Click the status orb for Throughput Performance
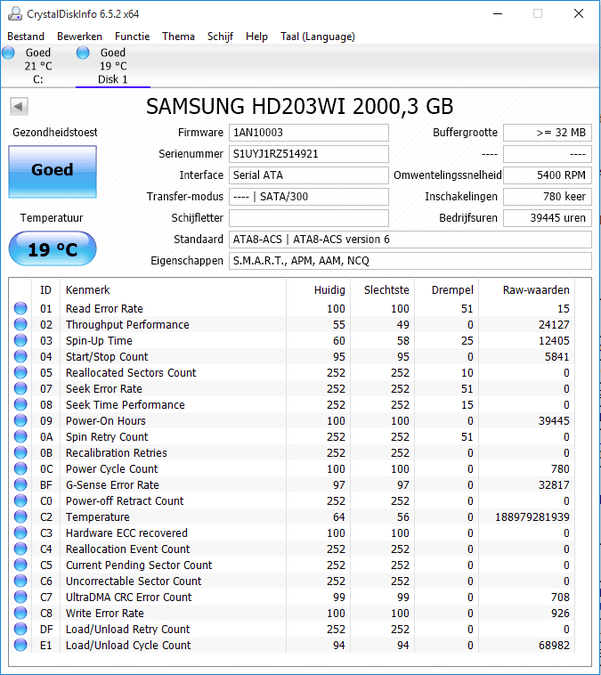Viewport: 601px width, 675px height. [20, 324]
